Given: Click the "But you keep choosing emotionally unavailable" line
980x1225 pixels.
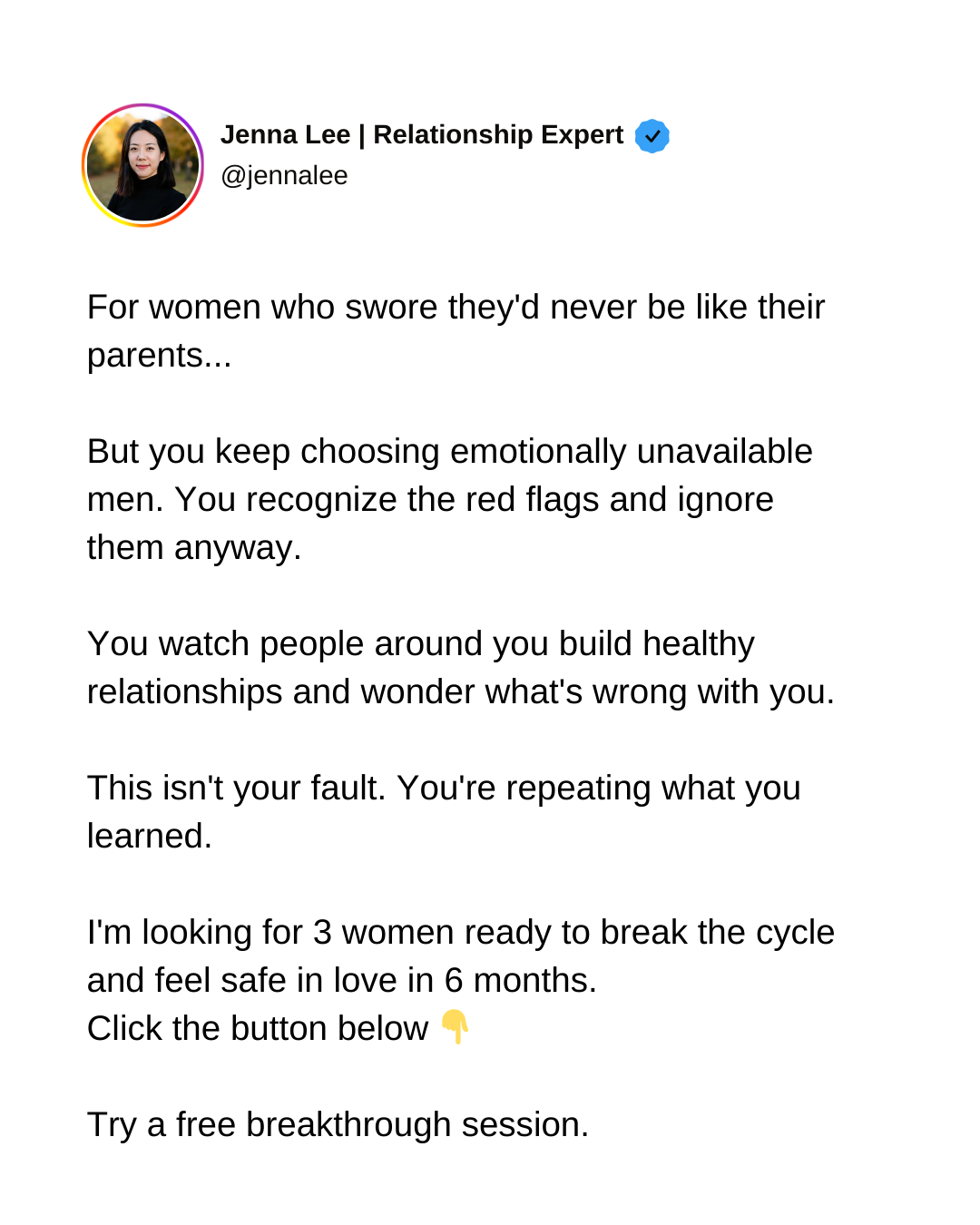Looking at the screenshot, I should [x=450, y=452].
